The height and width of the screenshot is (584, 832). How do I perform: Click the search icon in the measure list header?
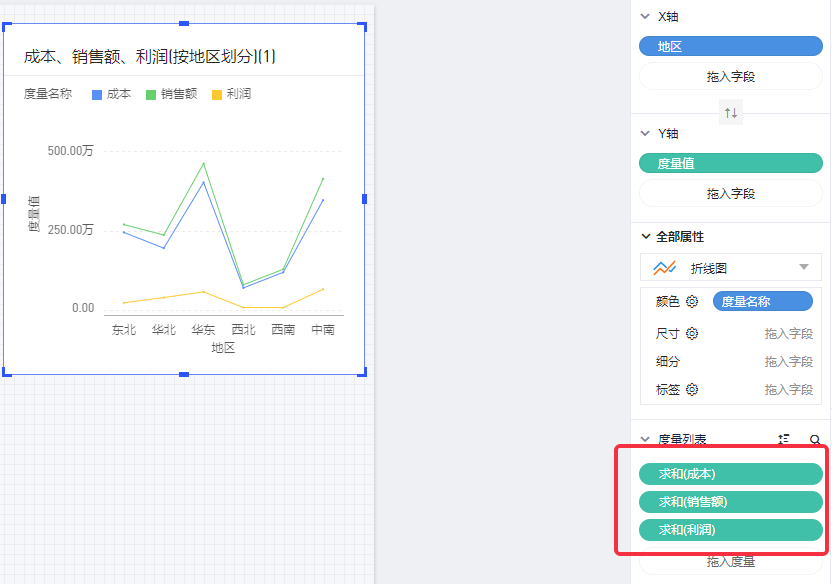[x=815, y=439]
